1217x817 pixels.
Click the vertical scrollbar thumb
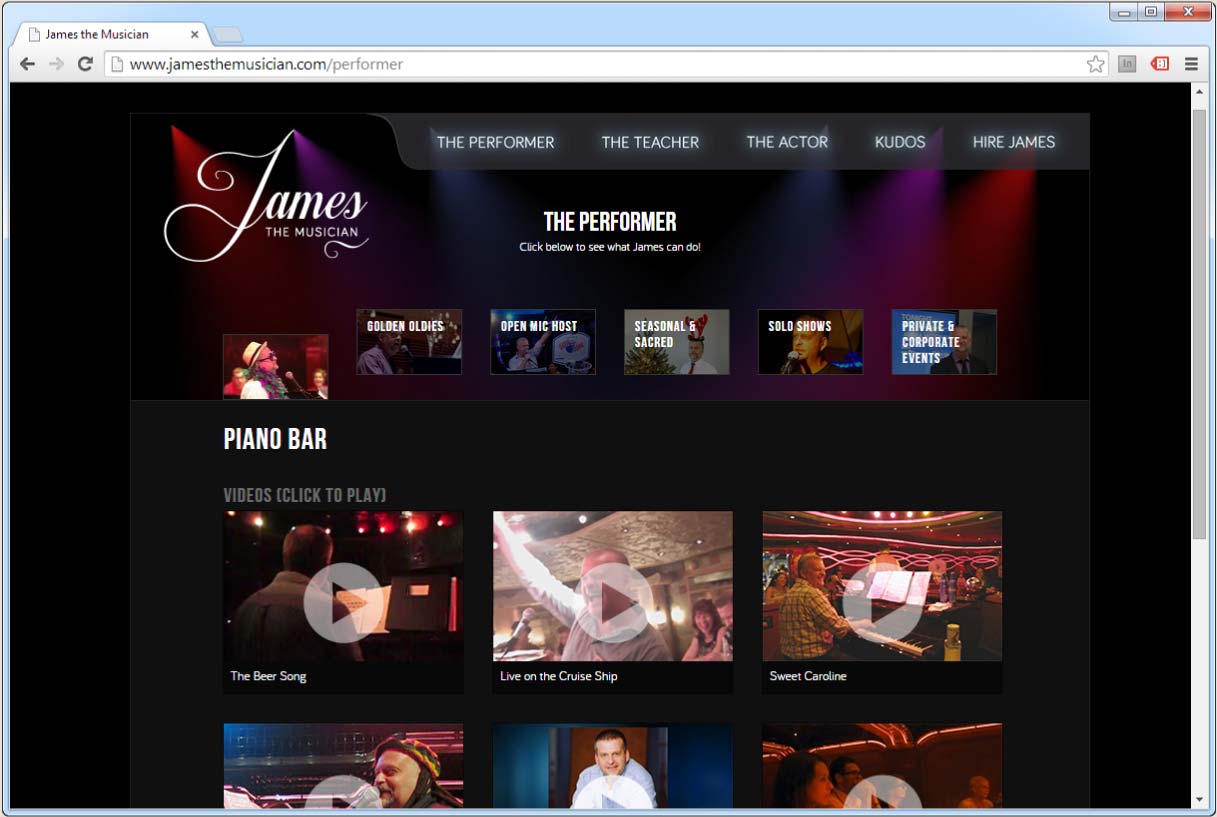coord(1200,325)
